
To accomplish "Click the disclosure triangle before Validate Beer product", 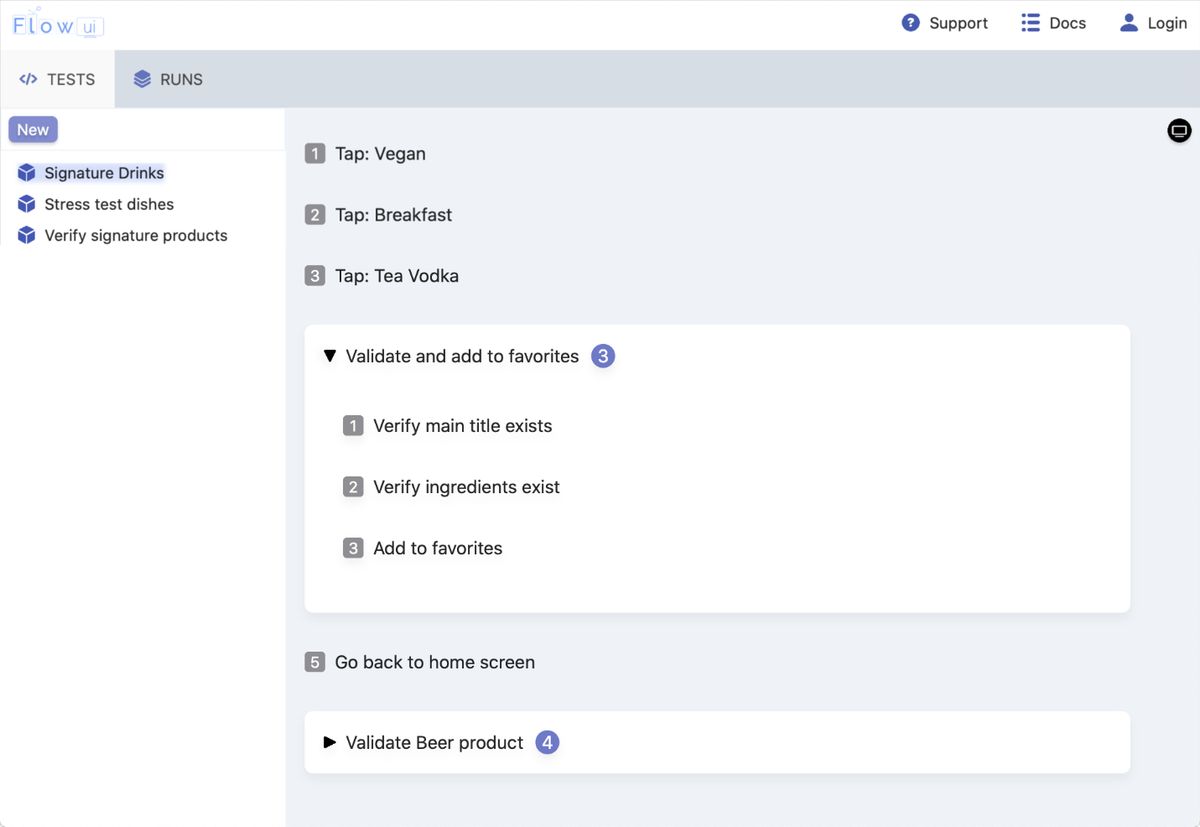I will 330,742.
